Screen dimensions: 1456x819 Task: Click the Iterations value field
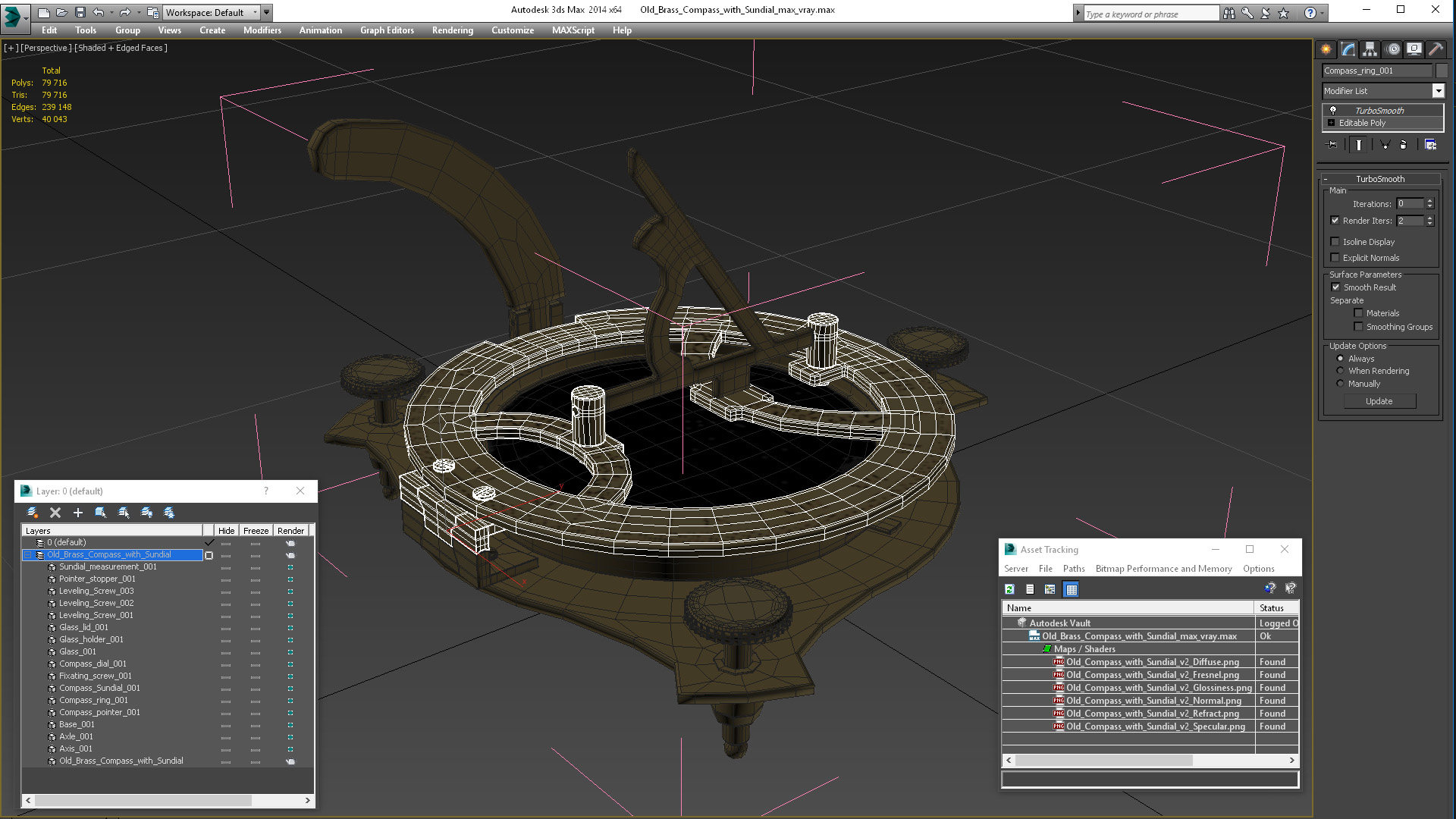click(1410, 204)
